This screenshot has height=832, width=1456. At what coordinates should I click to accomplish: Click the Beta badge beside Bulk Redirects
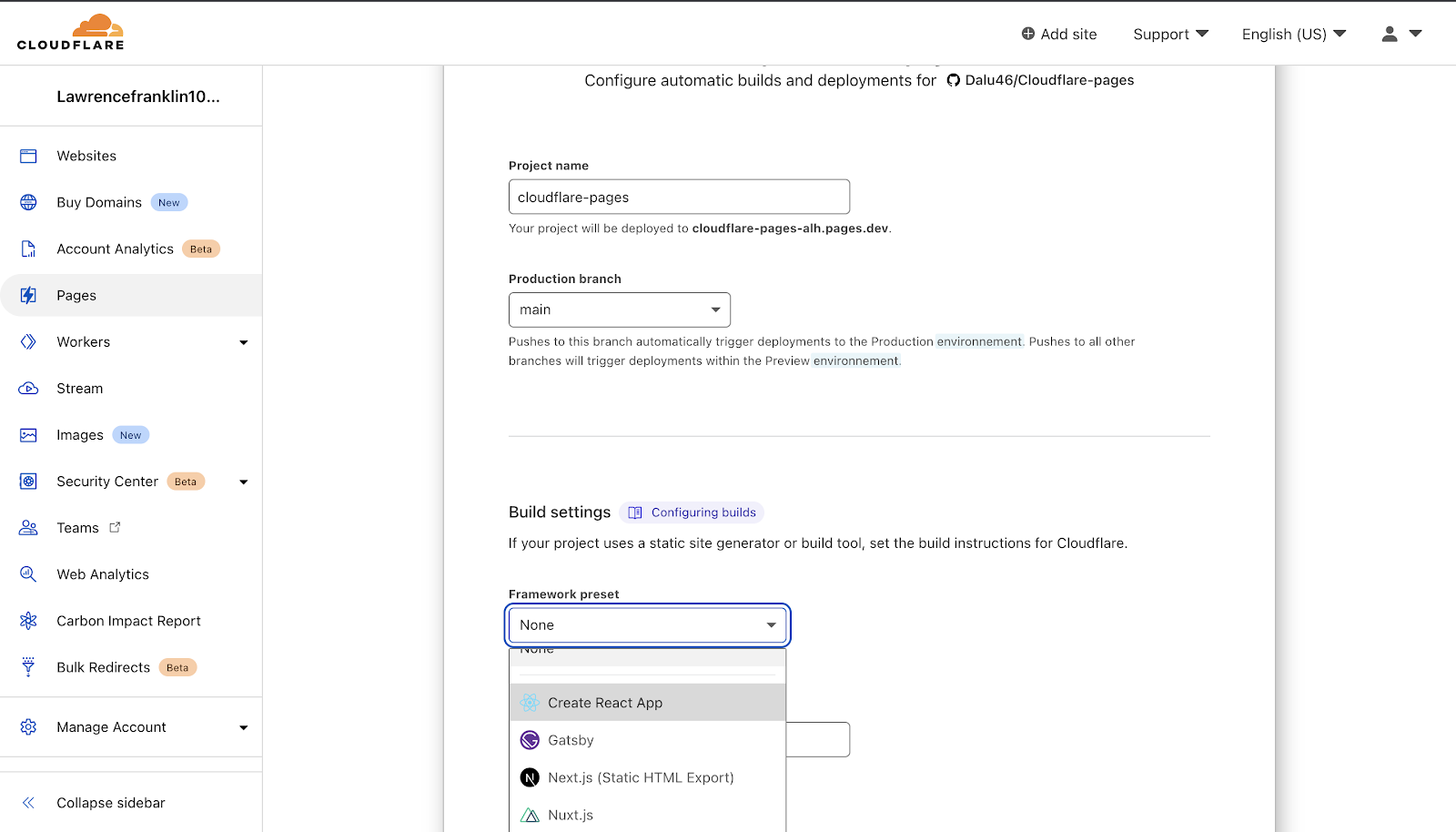(x=177, y=667)
